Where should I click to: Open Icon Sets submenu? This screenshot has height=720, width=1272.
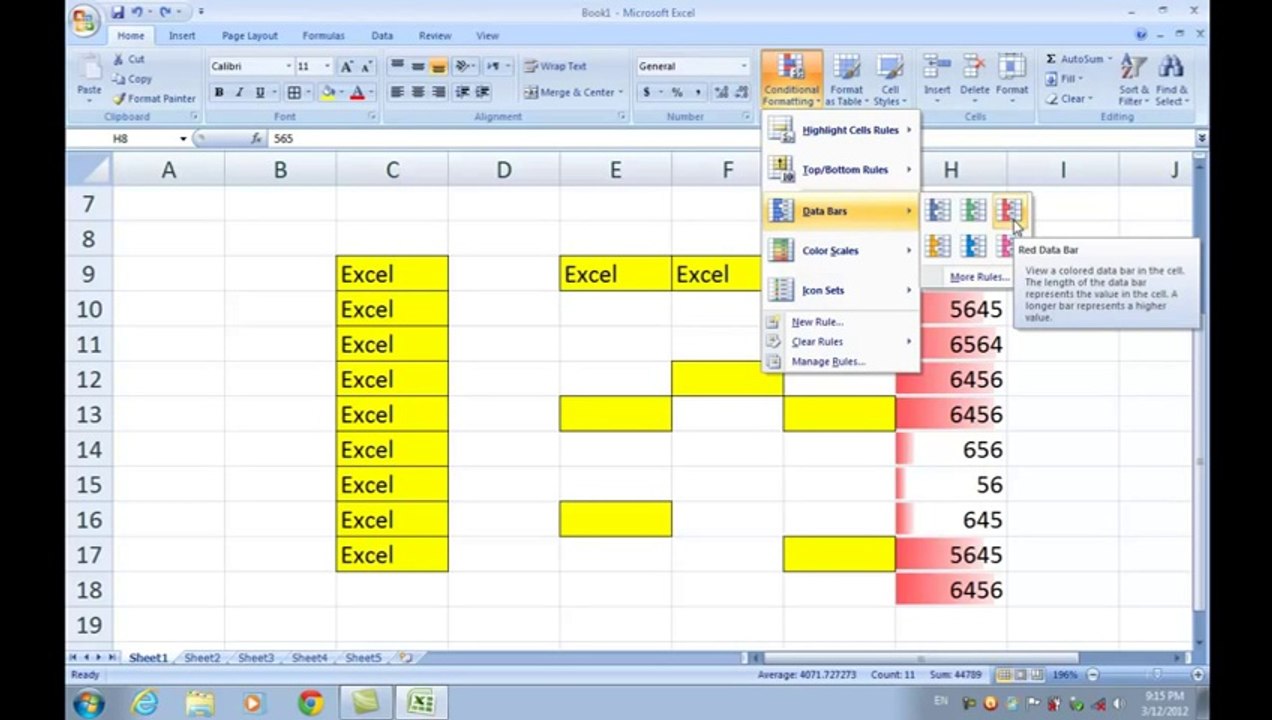tap(841, 291)
